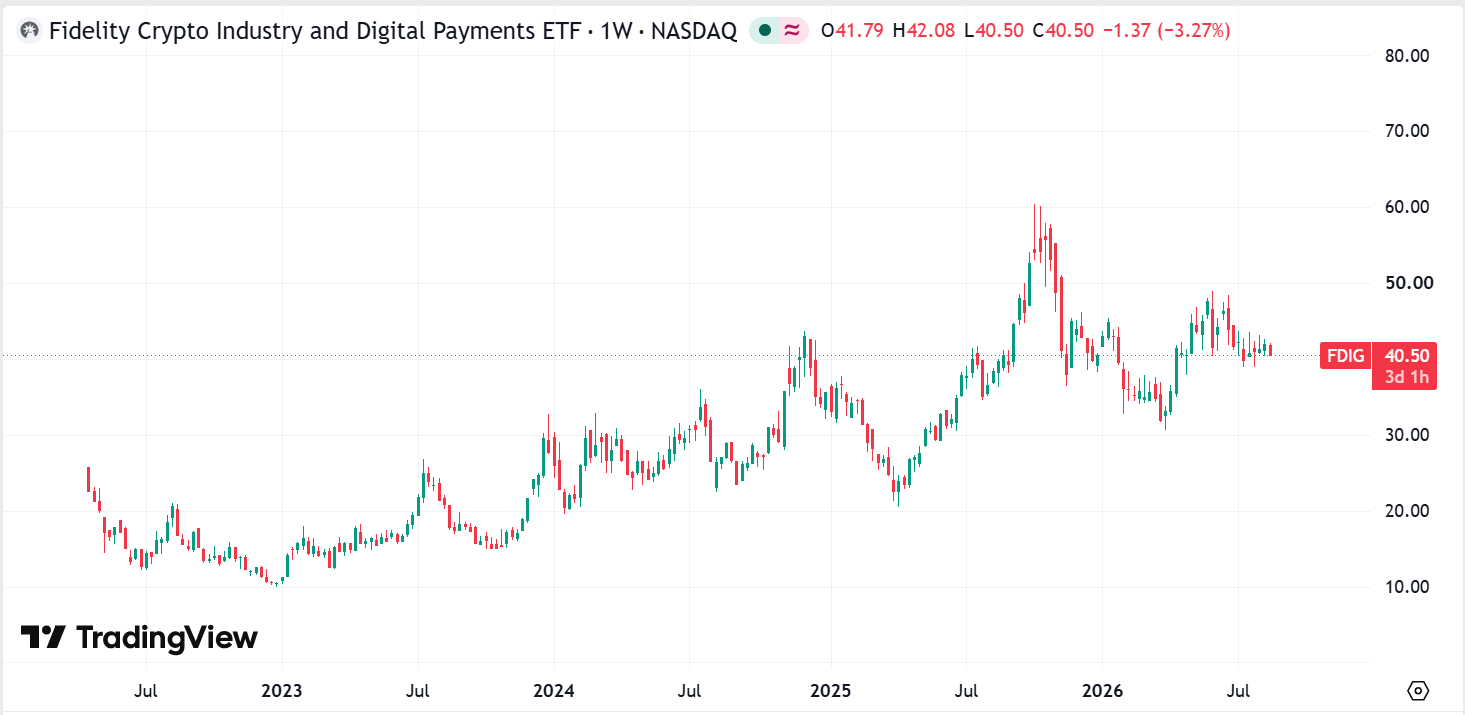Open chart settings hexagon icon at bottom right
Viewport: 1465px width, 715px height.
tap(1418, 690)
